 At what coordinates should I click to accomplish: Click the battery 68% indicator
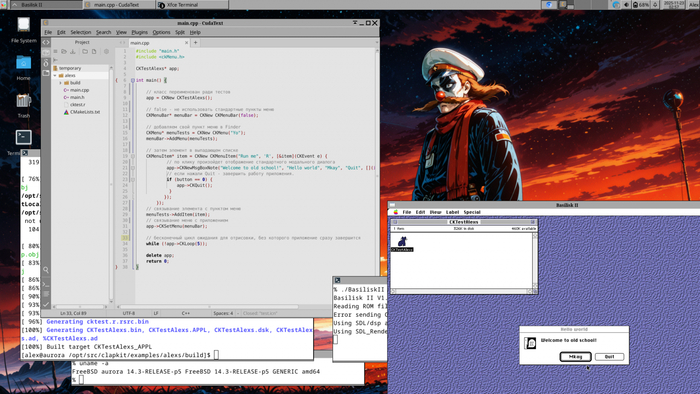(641, 4)
